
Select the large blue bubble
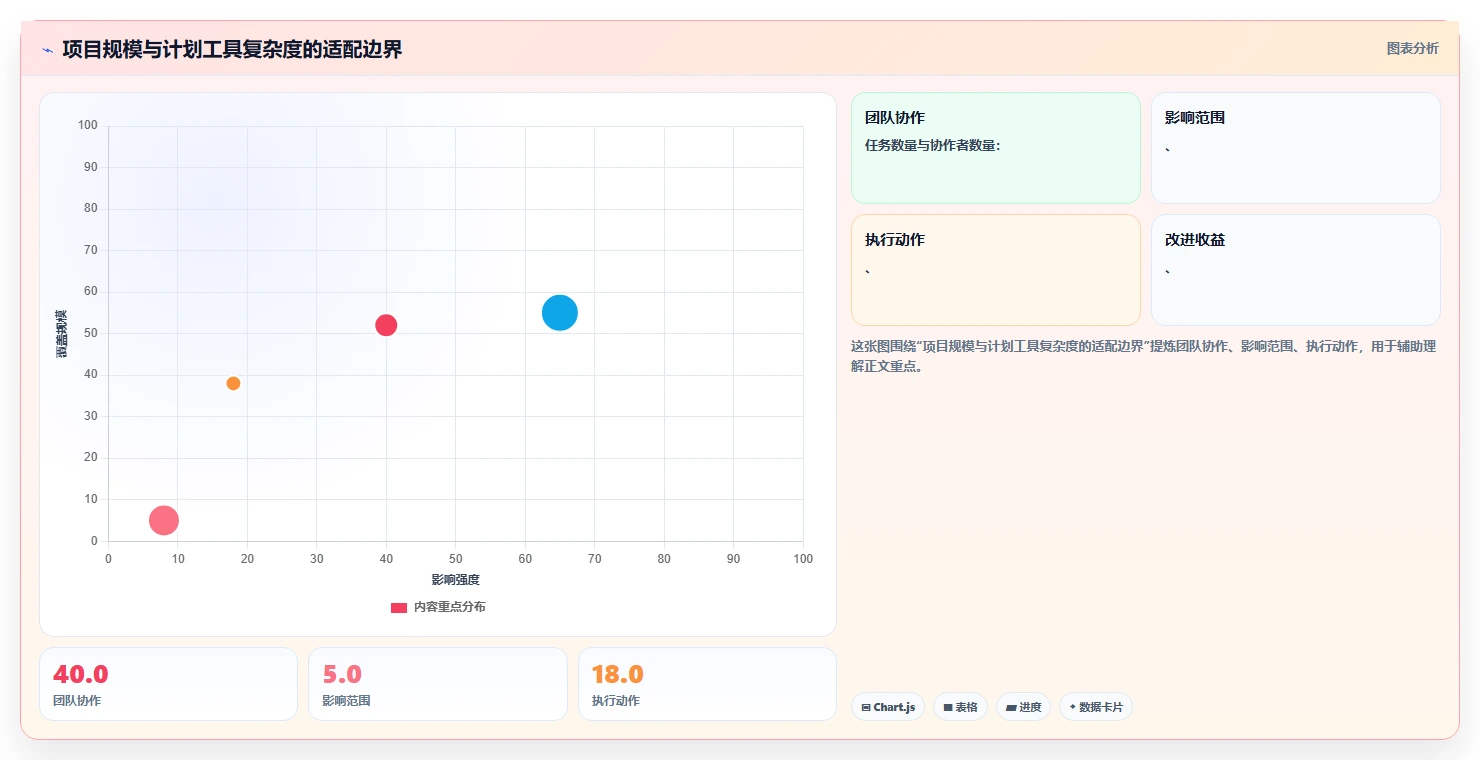tap(560, 313)
